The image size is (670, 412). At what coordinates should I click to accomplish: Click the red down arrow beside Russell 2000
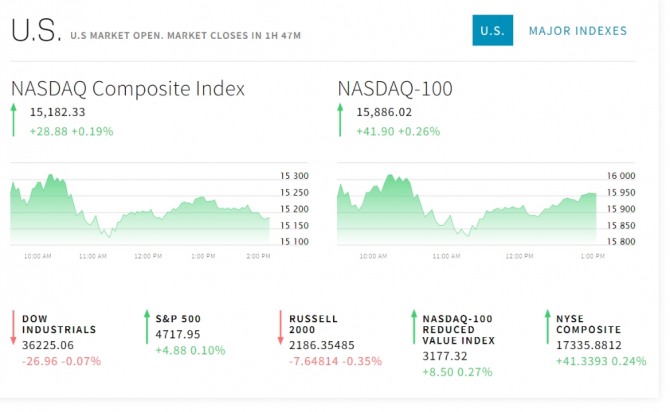(281, 328)
